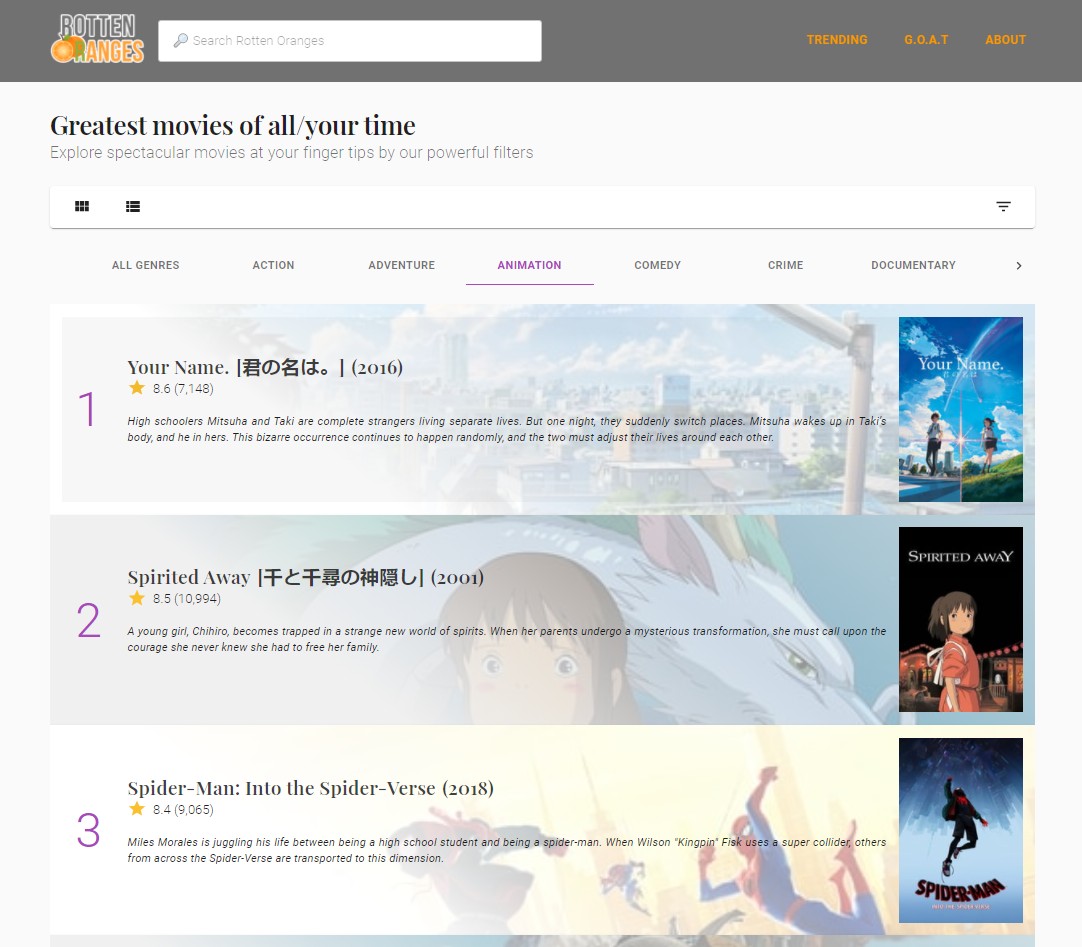Show more genre tabs with the right chevron
This screenshot has height=947, width=1082.
click(x=1019, y=266)
